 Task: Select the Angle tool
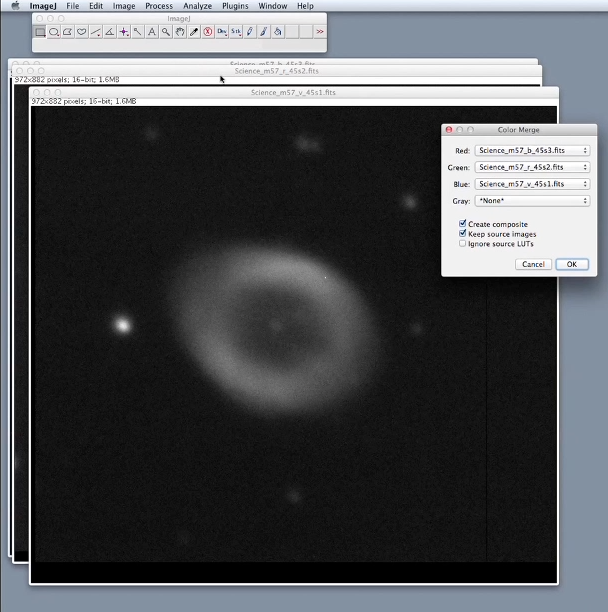[x=110, y=32]
